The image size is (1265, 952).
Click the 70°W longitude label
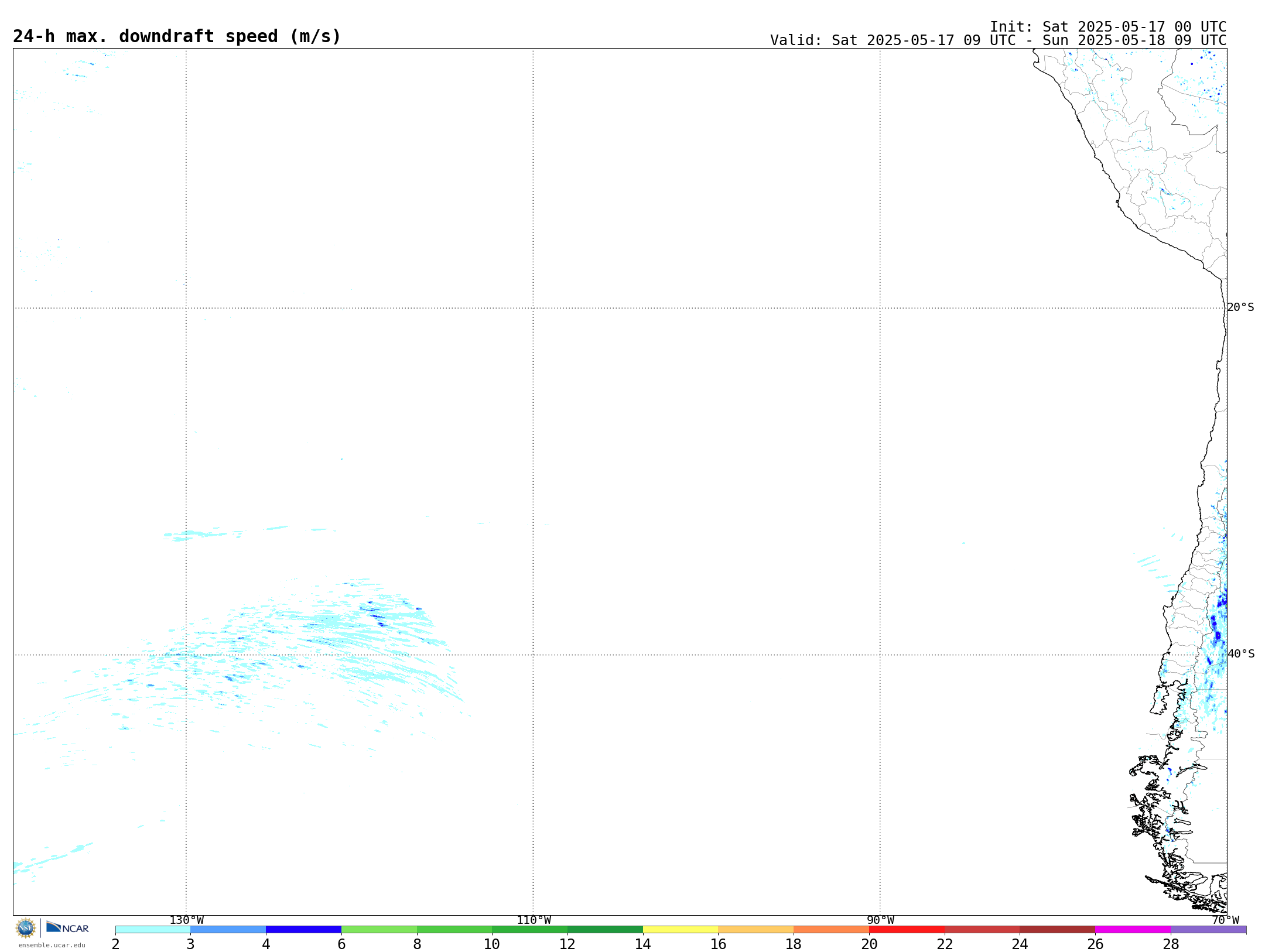point(1225,920)
